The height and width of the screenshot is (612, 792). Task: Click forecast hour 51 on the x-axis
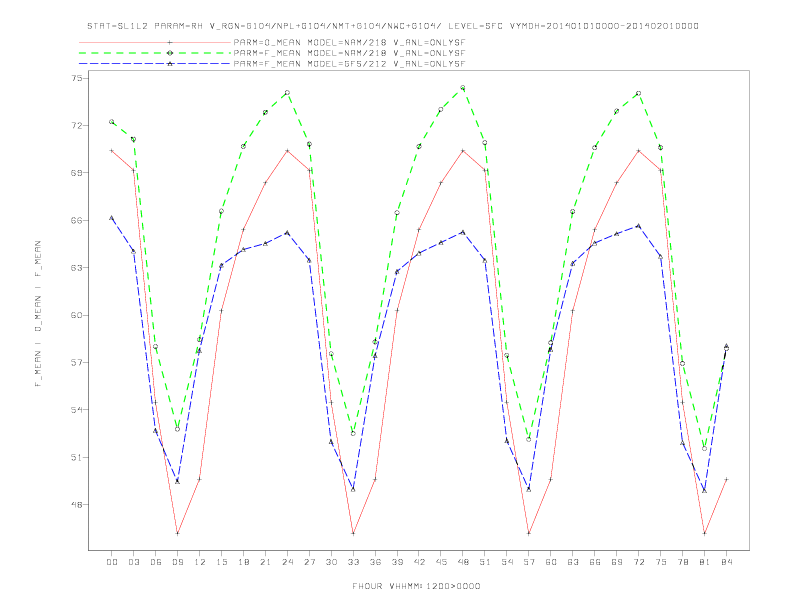click(x=485, y=562)
